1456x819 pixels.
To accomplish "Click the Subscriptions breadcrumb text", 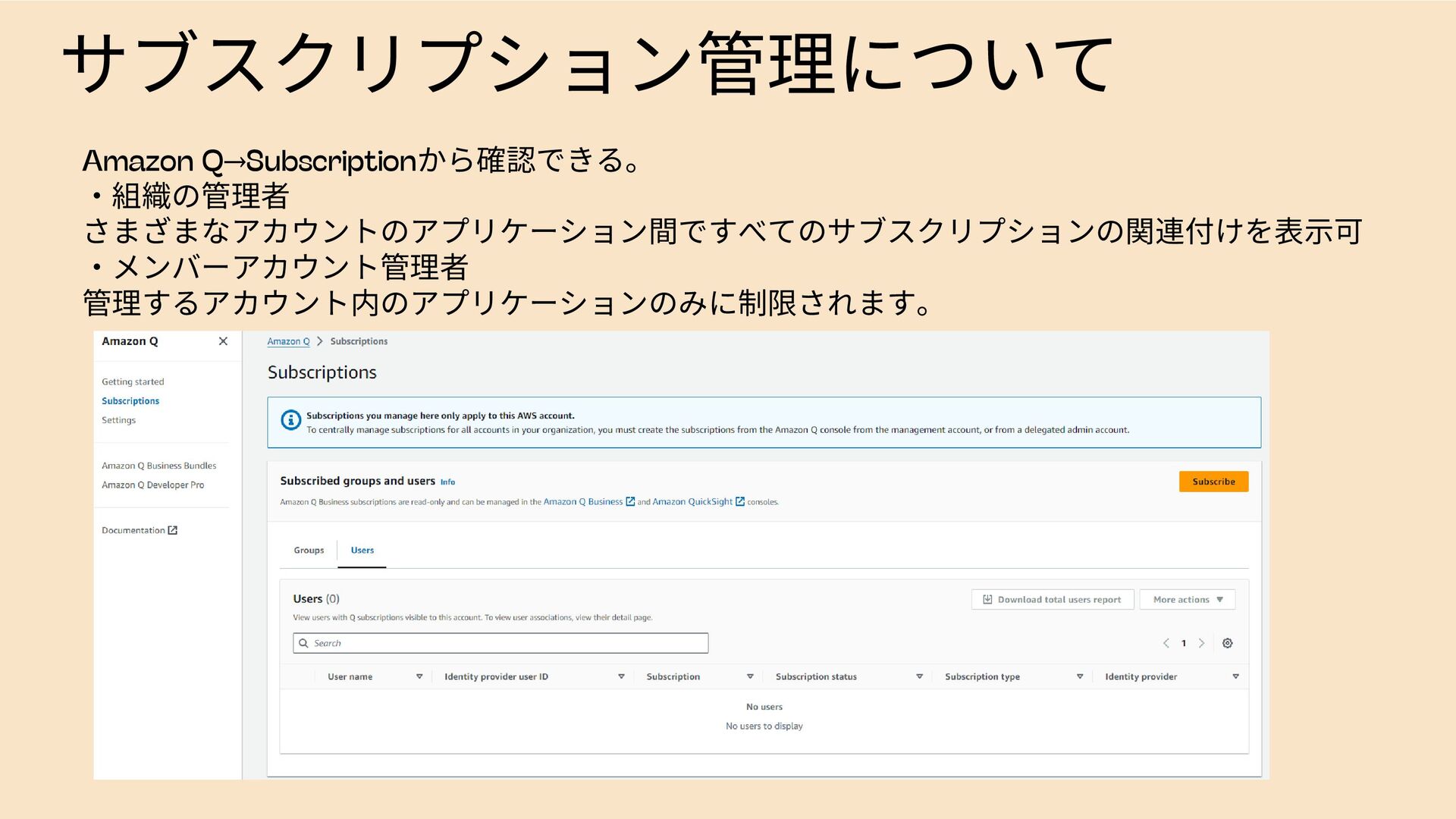I will [x=359, y=342].
